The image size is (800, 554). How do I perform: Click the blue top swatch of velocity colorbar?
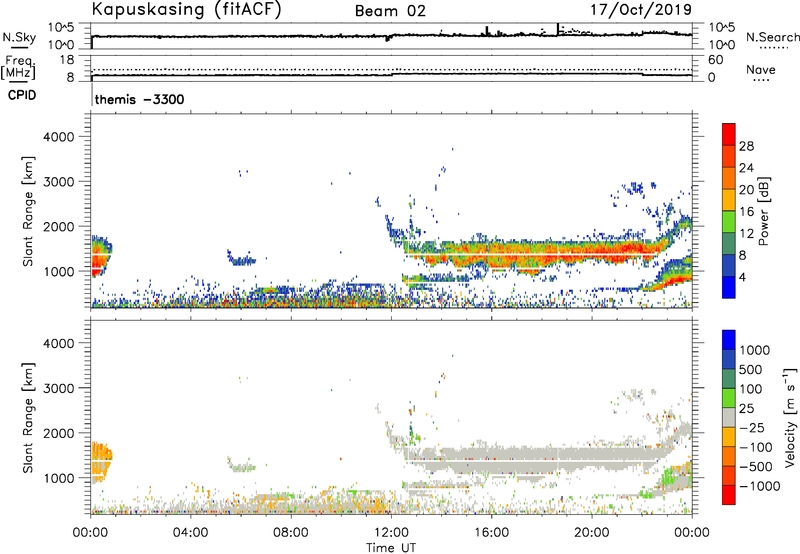[729, 340]
